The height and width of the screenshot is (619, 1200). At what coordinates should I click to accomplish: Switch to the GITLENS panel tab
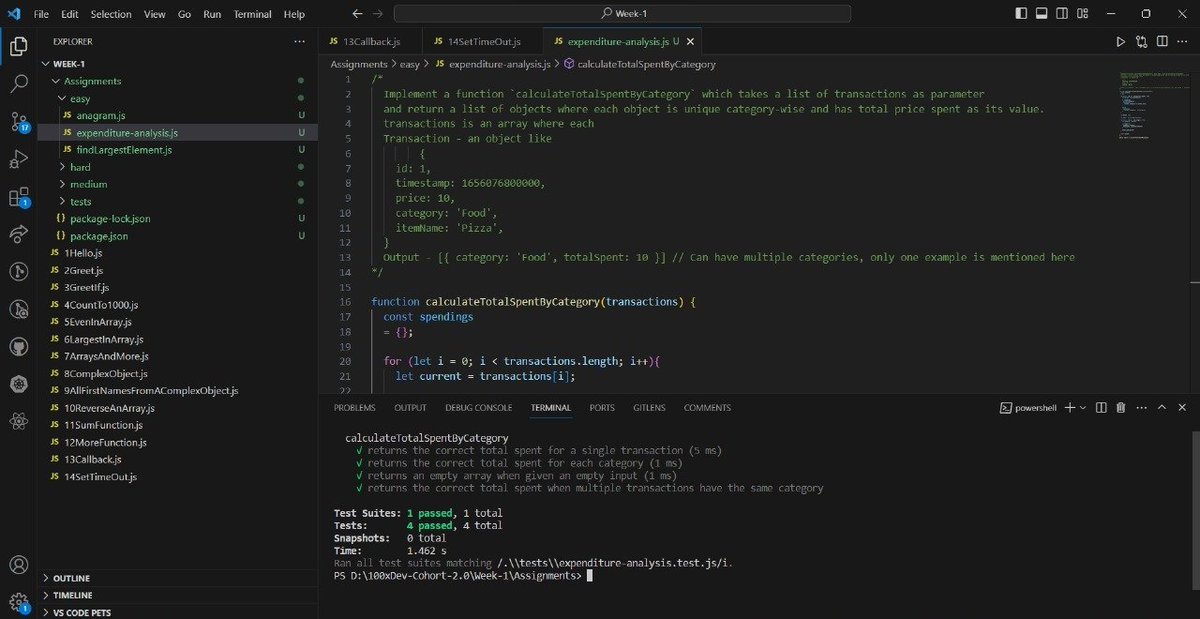pyautogui.click(x=649, y=408)
